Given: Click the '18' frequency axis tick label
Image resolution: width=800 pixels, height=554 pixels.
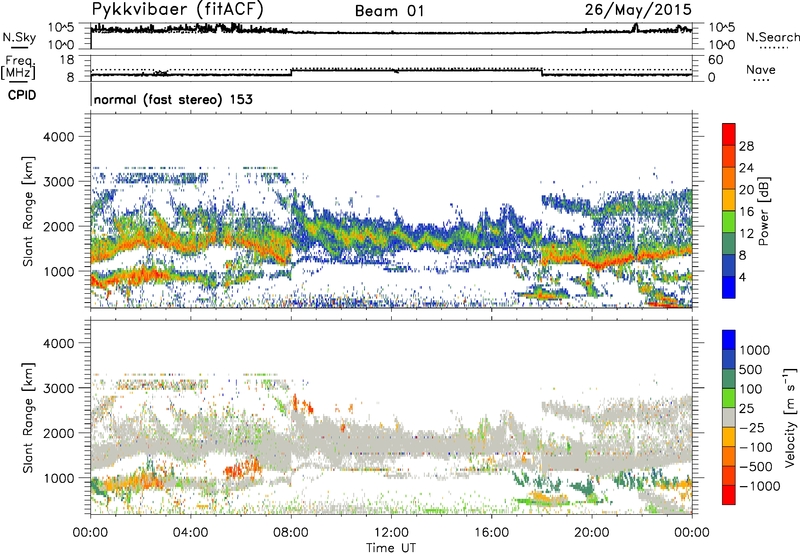Looking at the screenshot, I should (67, 60).
